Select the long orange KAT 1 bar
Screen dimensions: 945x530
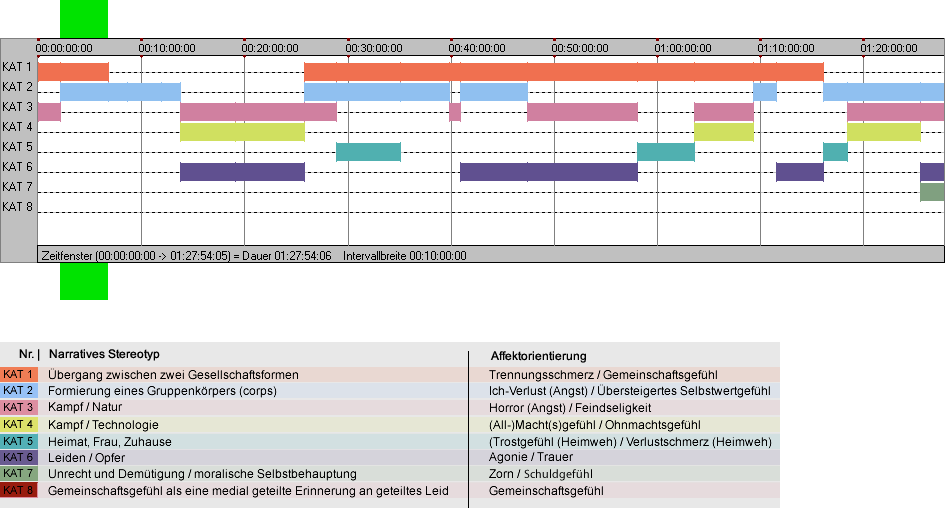click(564, 72)
